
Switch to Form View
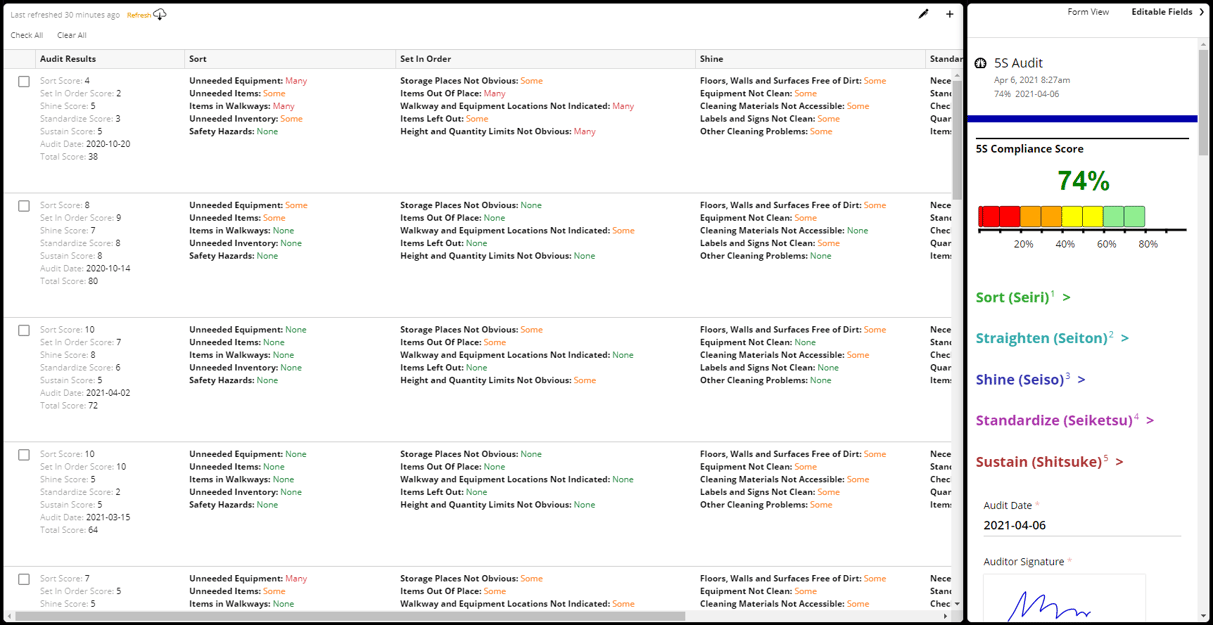1089,11
